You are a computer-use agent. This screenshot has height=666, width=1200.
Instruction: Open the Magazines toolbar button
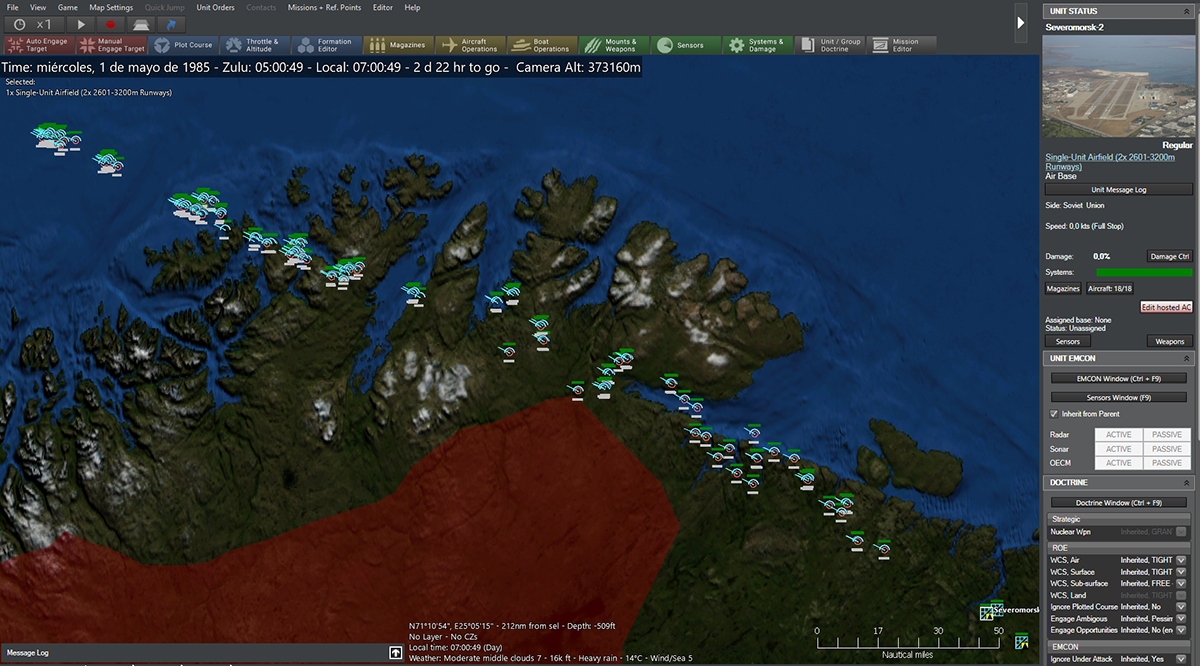[398, 45]
